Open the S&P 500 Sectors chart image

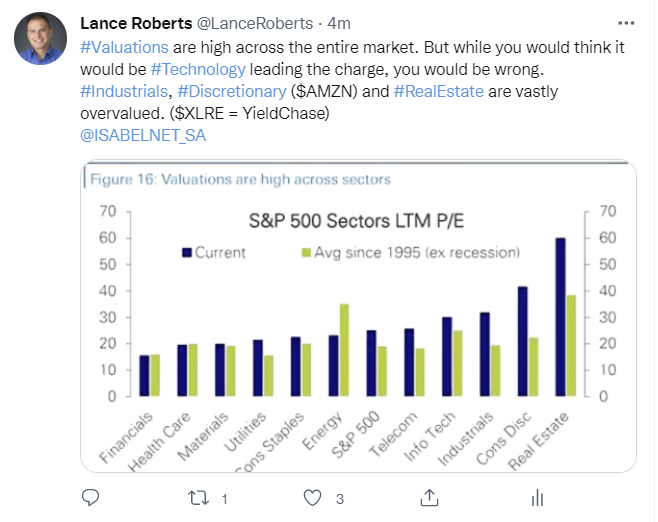coord(358,316)
